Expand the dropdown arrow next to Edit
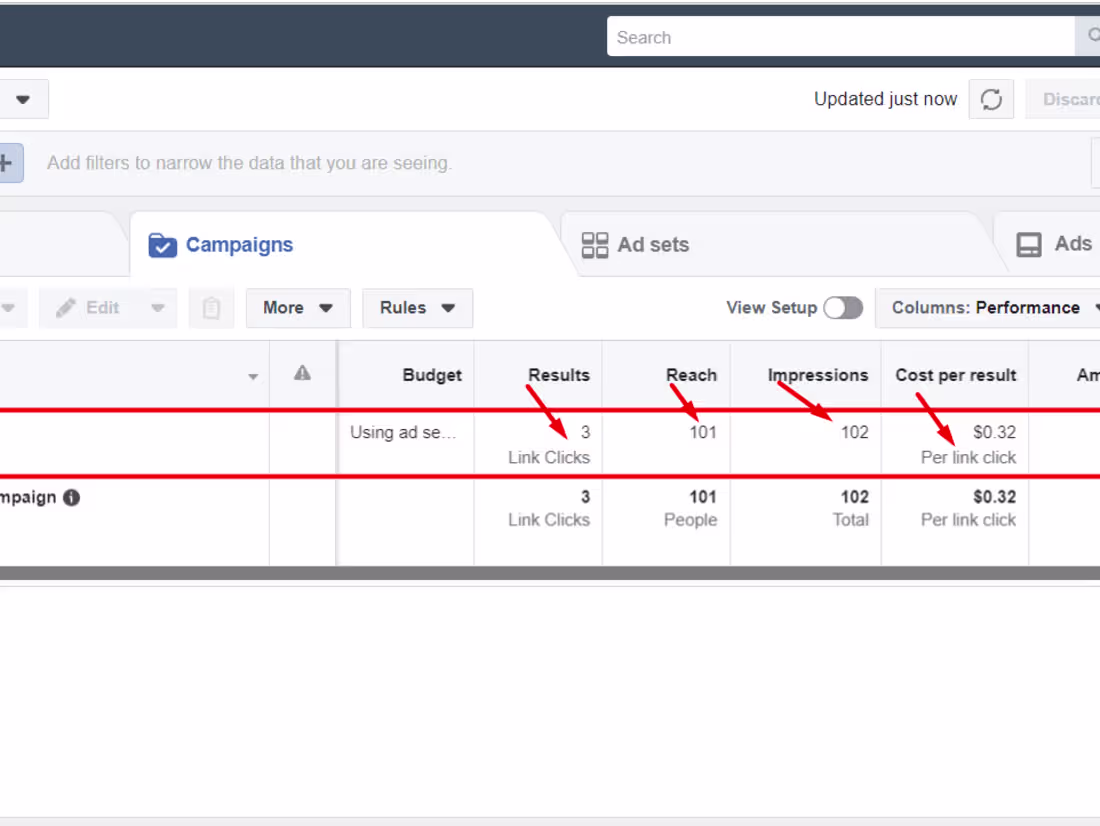 click(158, 308)
